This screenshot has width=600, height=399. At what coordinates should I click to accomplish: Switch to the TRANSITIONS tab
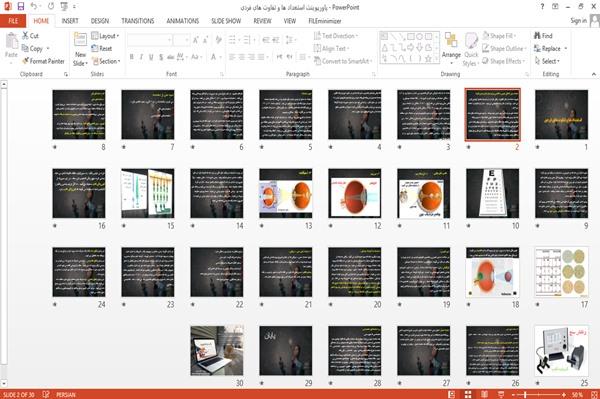(138, 21)
